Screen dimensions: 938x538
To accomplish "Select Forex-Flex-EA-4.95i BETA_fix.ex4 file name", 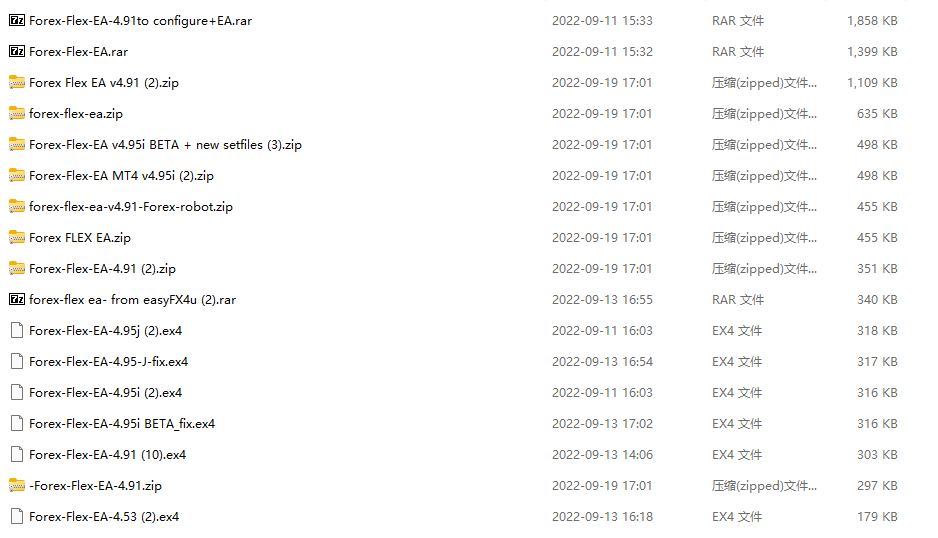I will pos(122,424).
